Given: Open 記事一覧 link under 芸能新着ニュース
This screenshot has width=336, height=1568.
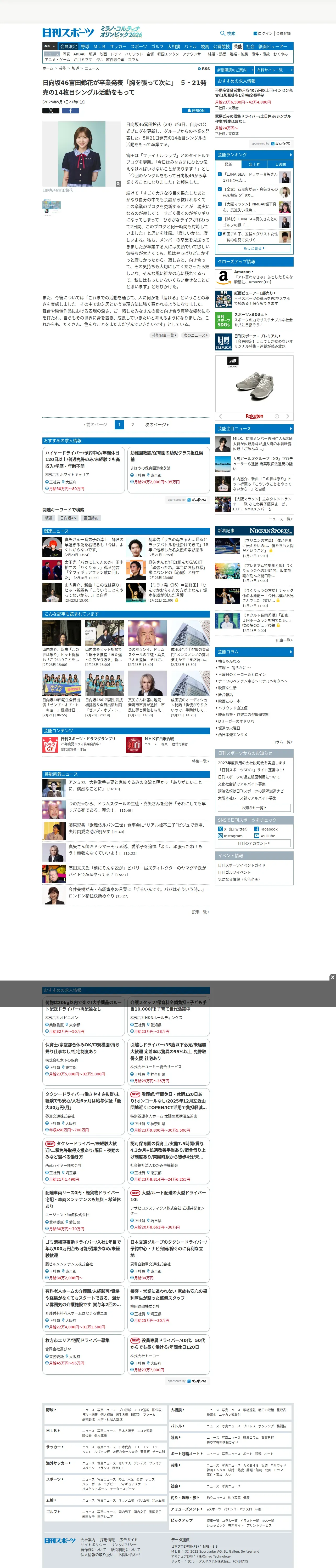Looking at the screenshot, I should pos(201,912).
